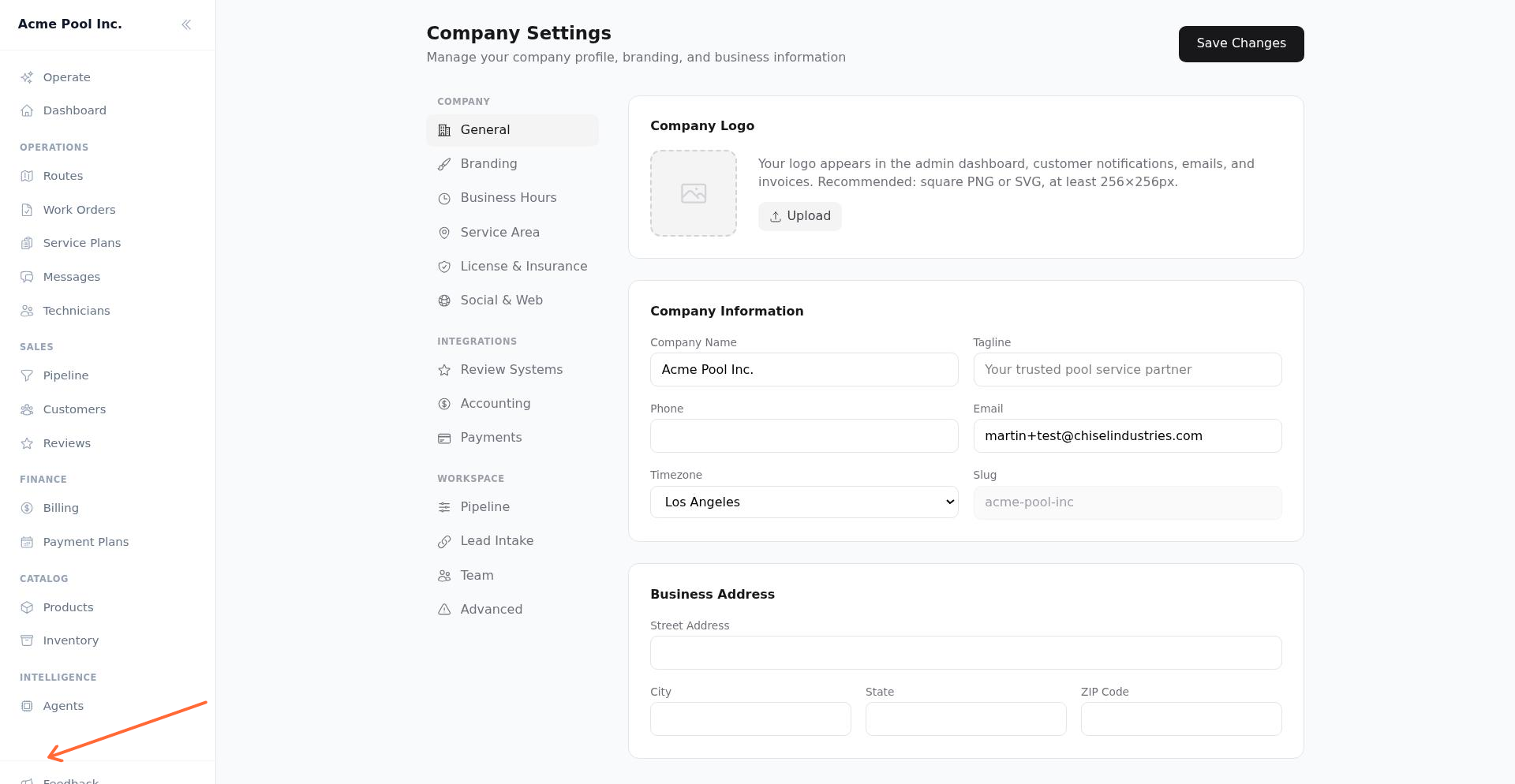Click the Technicians people icon
Viewport: 1515px width, 784px height.
(27, 311)
